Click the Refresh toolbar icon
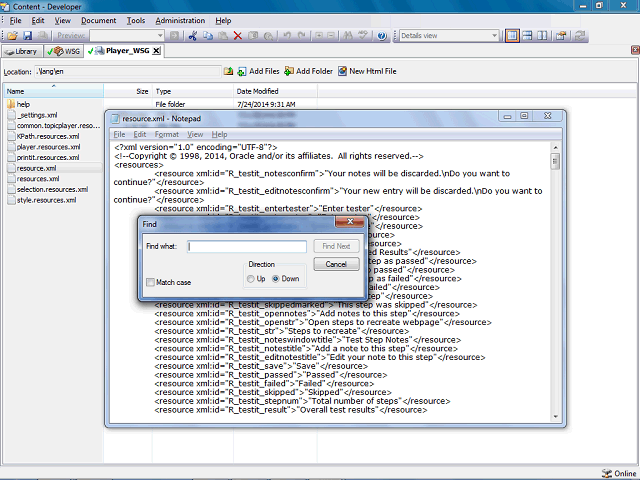The width and height of the screenshot is (640, 480). coord(580,36)
